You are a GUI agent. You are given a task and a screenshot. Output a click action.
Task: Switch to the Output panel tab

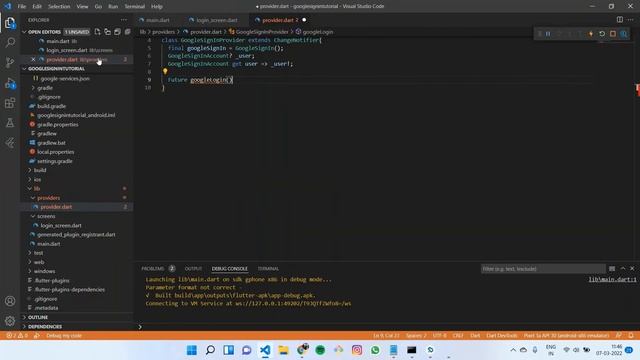tap(193, 269)
